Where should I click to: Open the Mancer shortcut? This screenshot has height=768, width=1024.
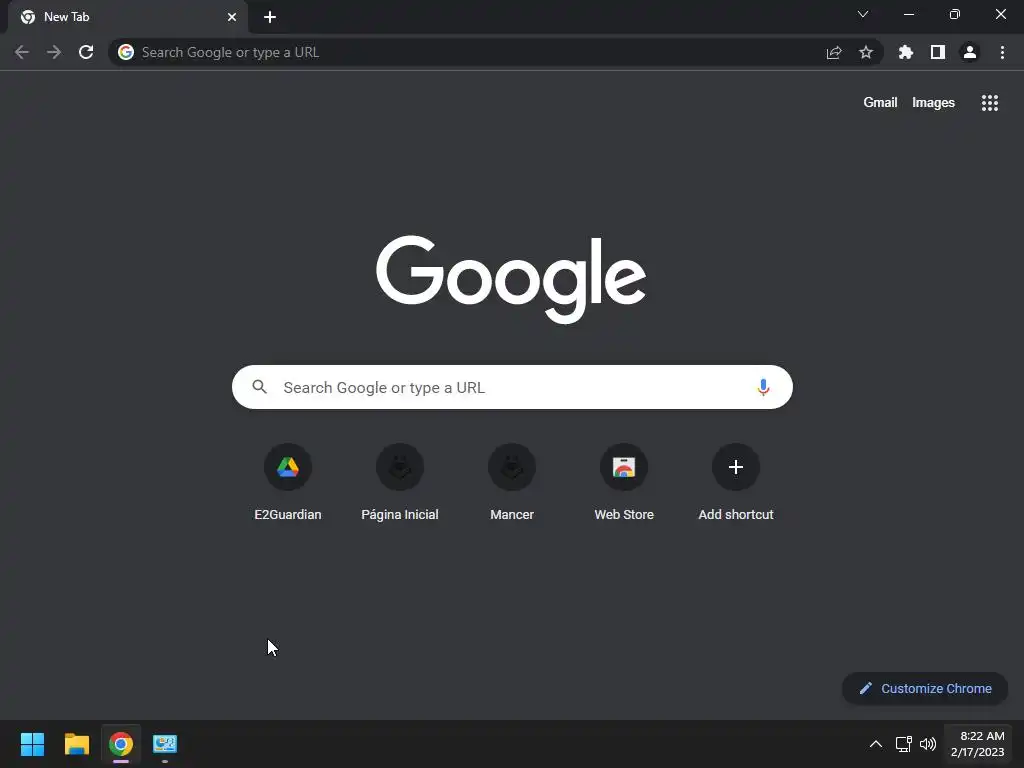(x=512, y=482)
